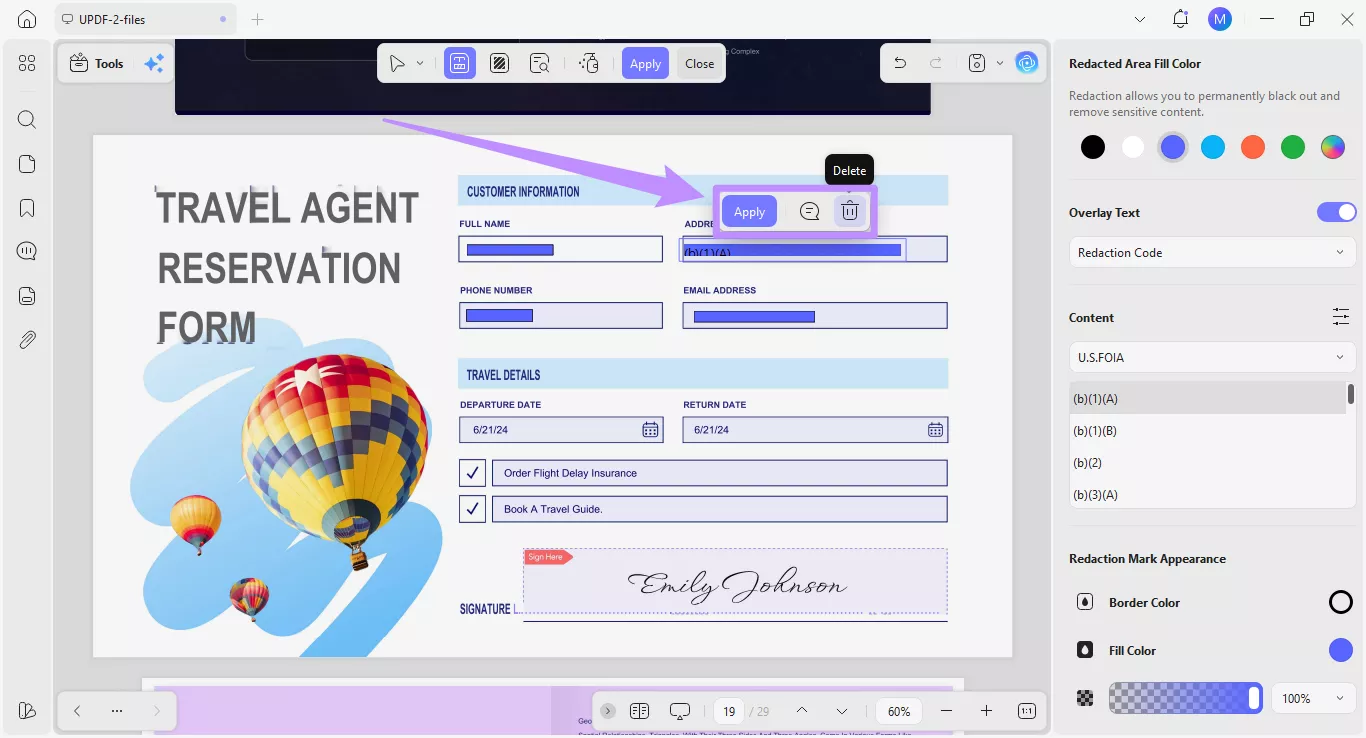
Task: Open the thumbnails grid panel in sidebar
Action: tap(27, 64)
